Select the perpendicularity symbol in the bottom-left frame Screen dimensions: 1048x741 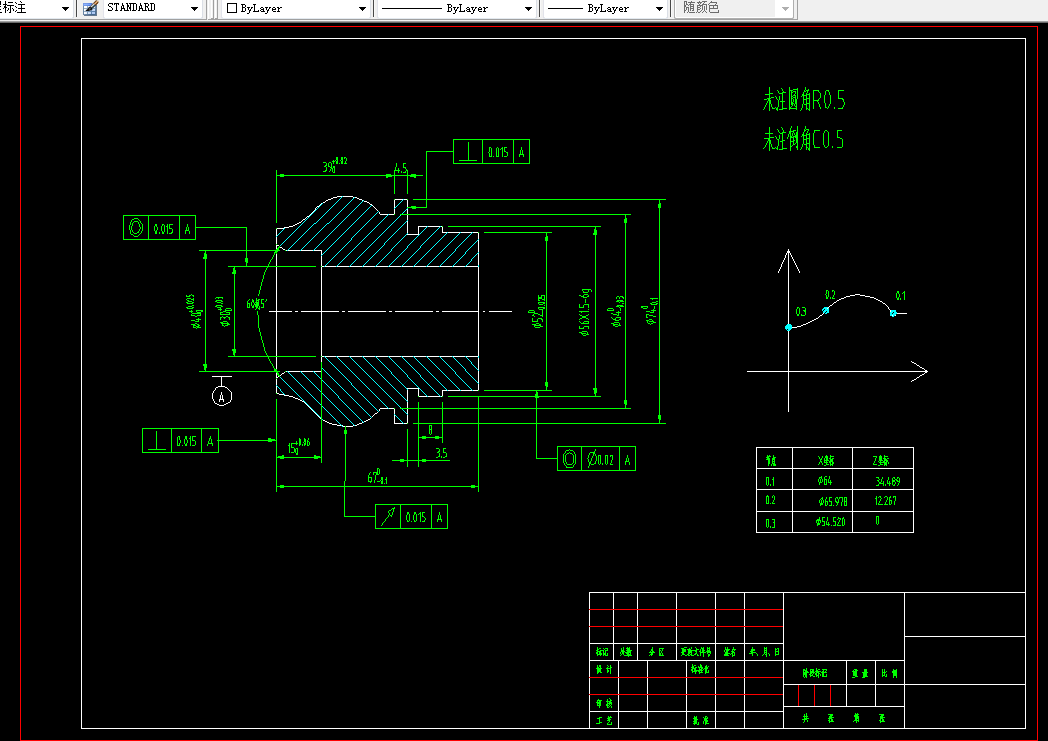pos(157,440)
